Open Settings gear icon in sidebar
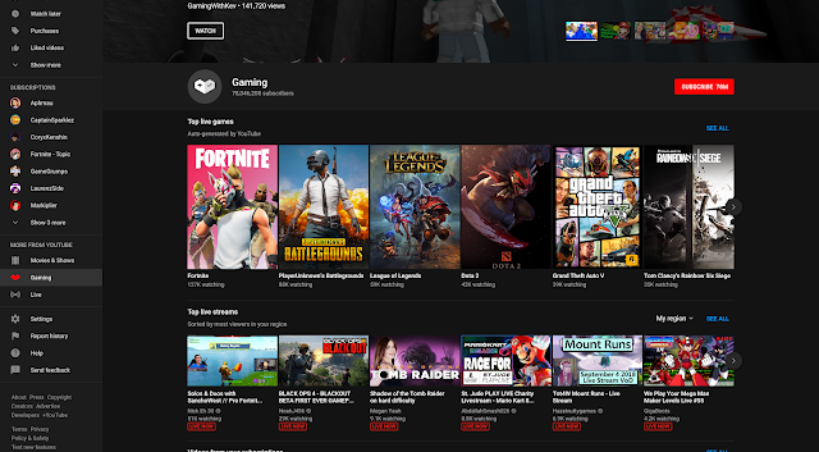819x452 pixels. tap(15, 319)
